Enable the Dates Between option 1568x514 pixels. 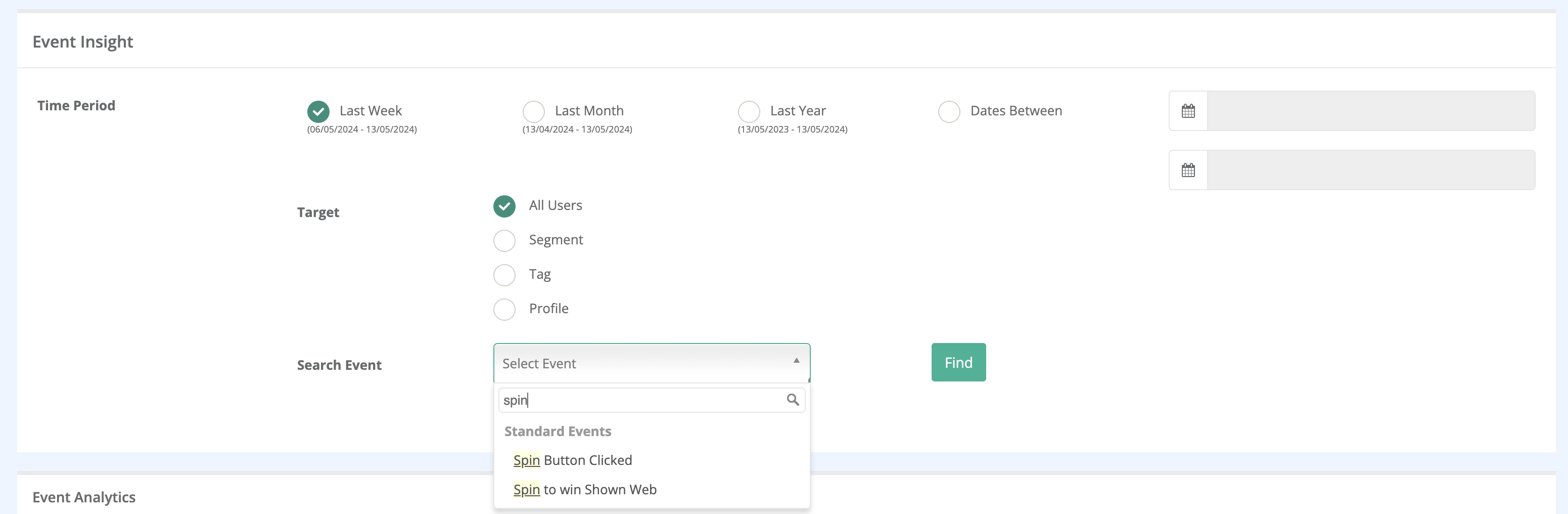949,111
